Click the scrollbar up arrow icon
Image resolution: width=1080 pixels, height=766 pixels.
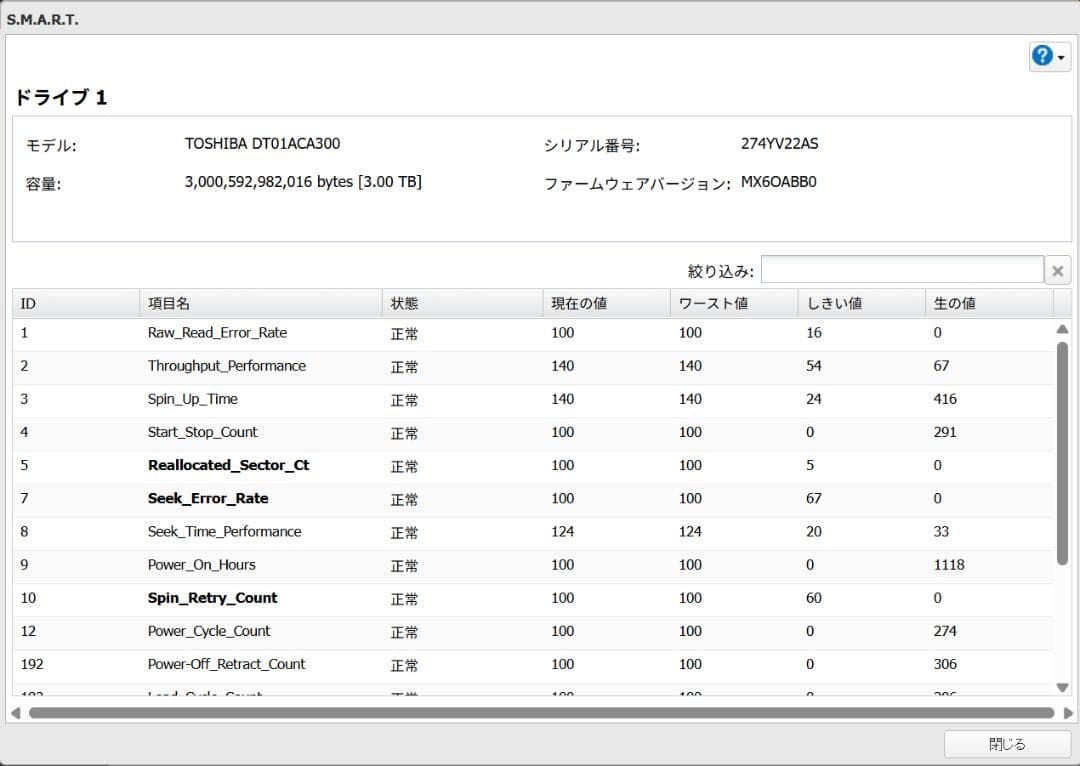click(1063, 329)
